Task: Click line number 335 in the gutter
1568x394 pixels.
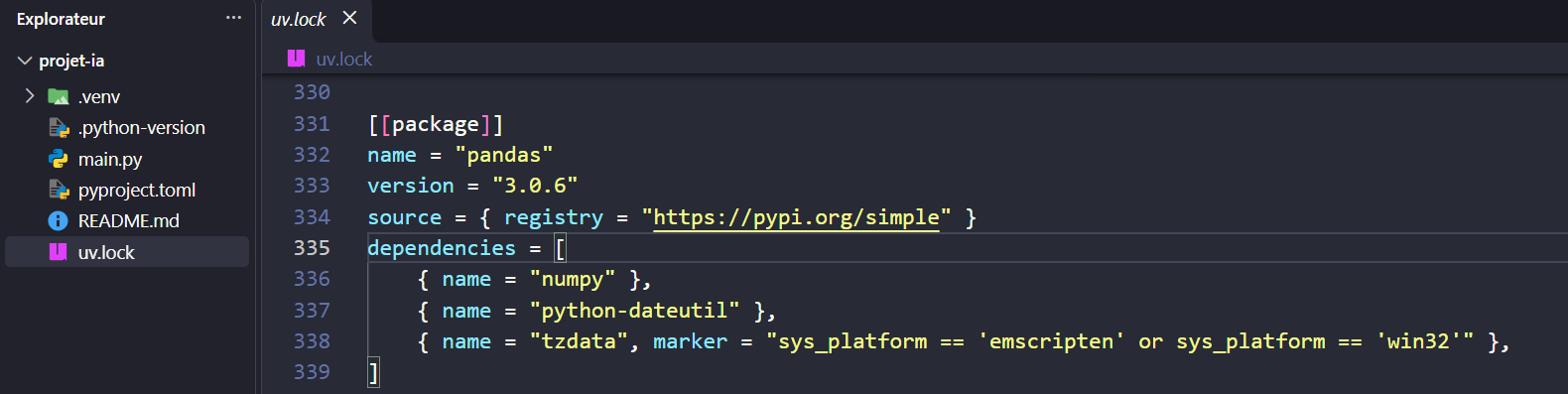Action: [312, 248]
